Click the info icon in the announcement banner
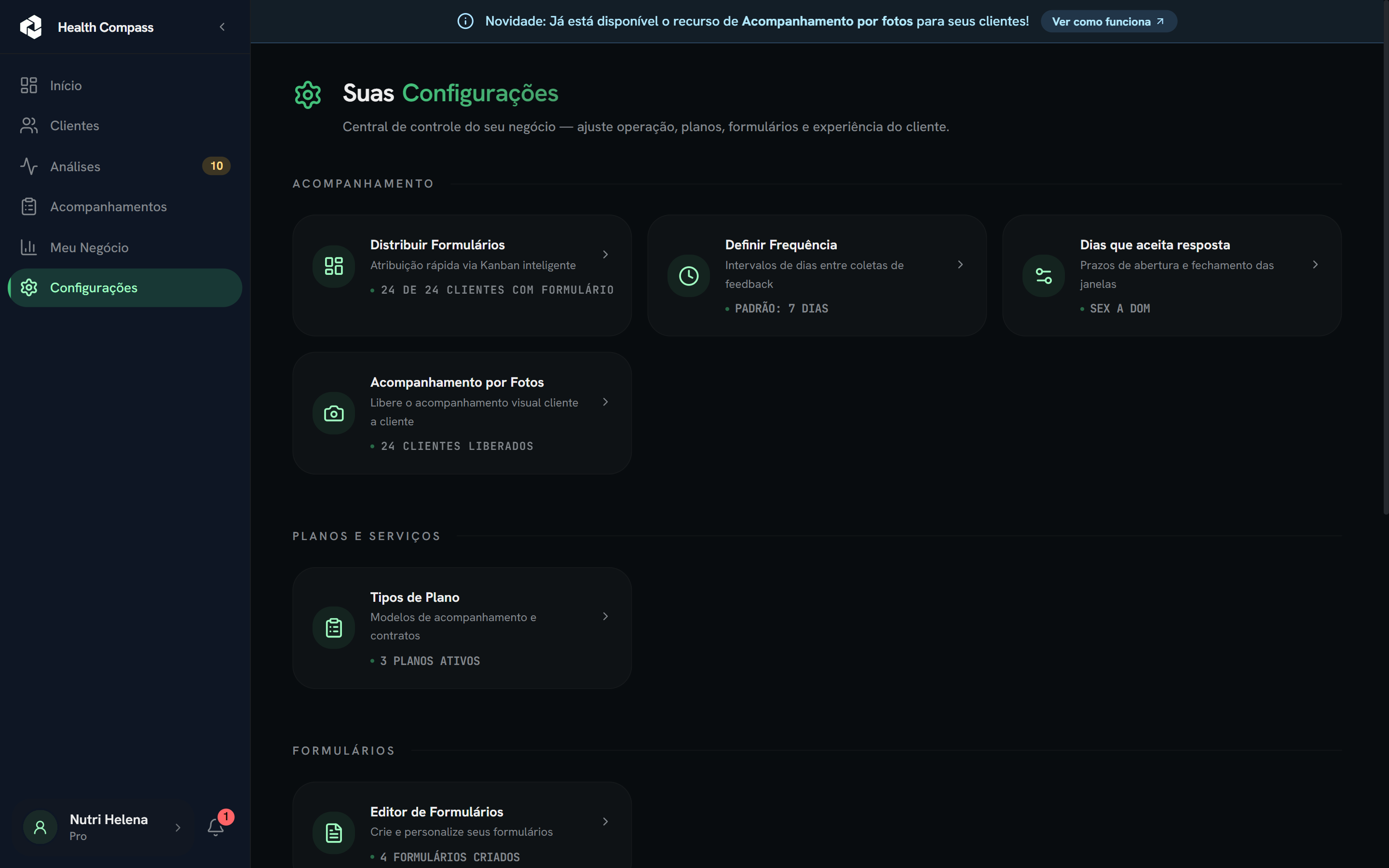The image size is (1389, 868). [x=465, y=21]
